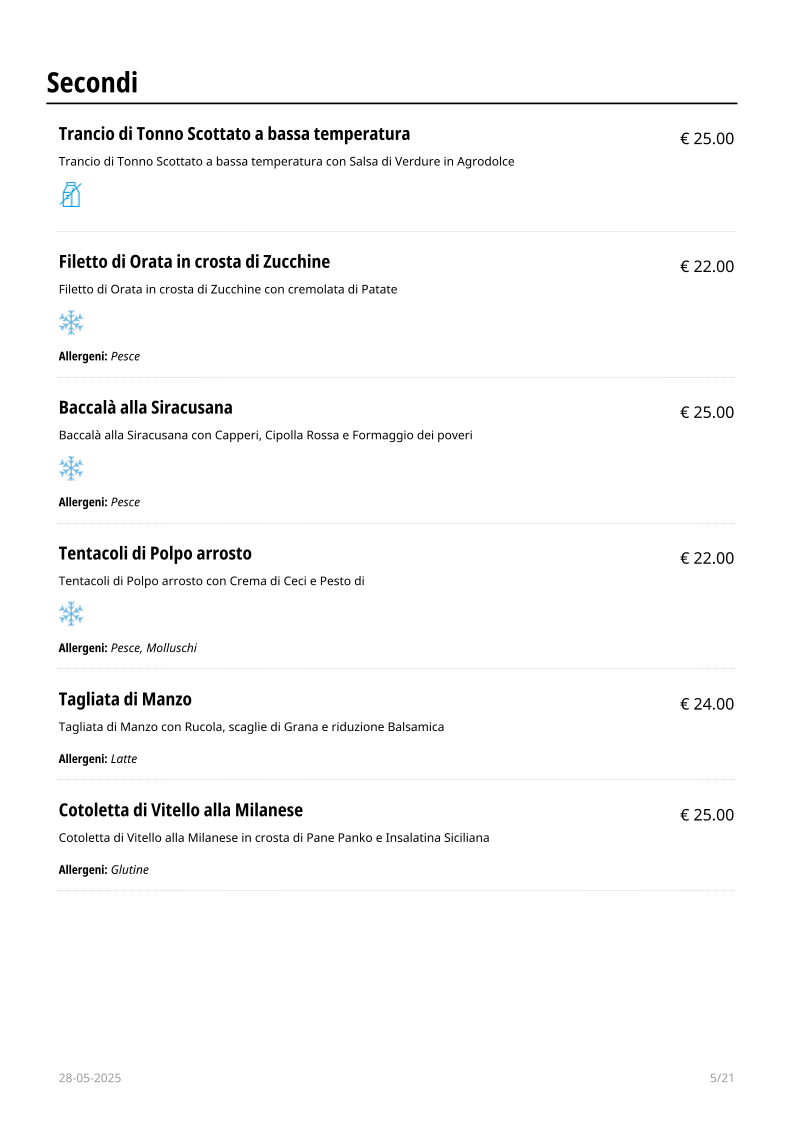Click the 28-05-2025 footer date
The width and height of the screenshot is (793, 1122).
pos(90,1078)
